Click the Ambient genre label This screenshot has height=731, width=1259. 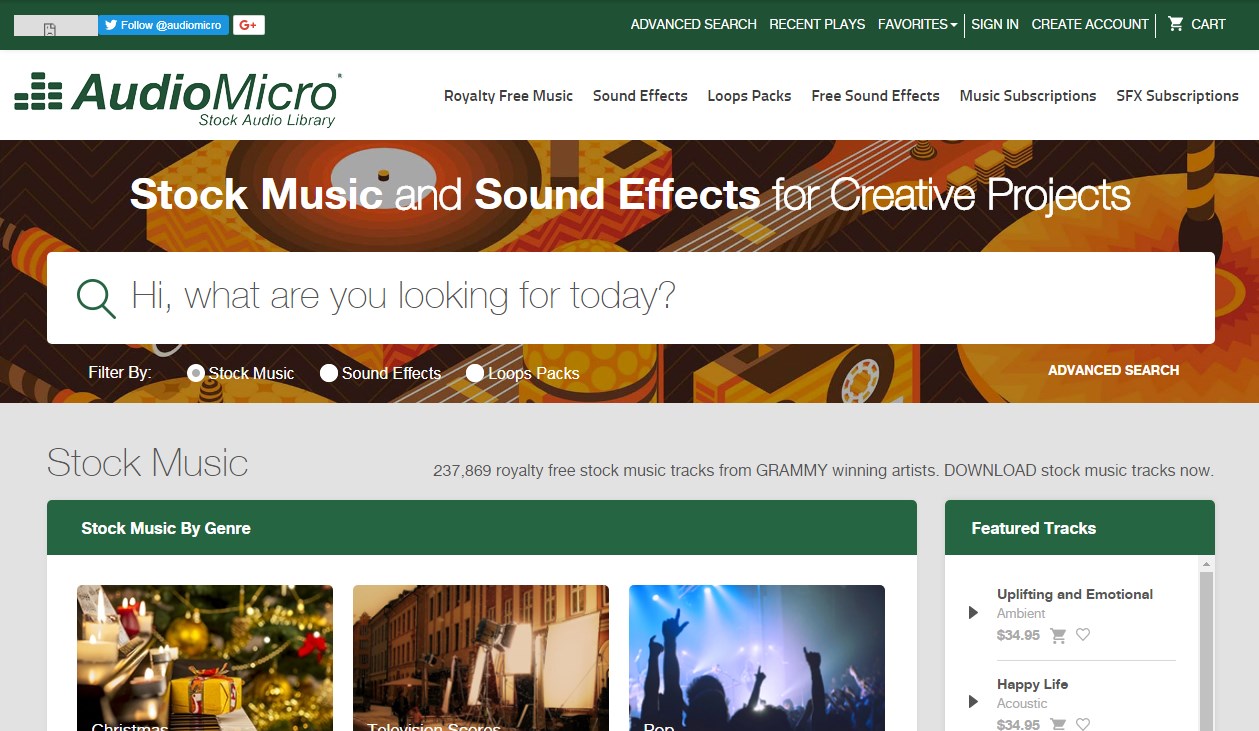click(1021, 613)
